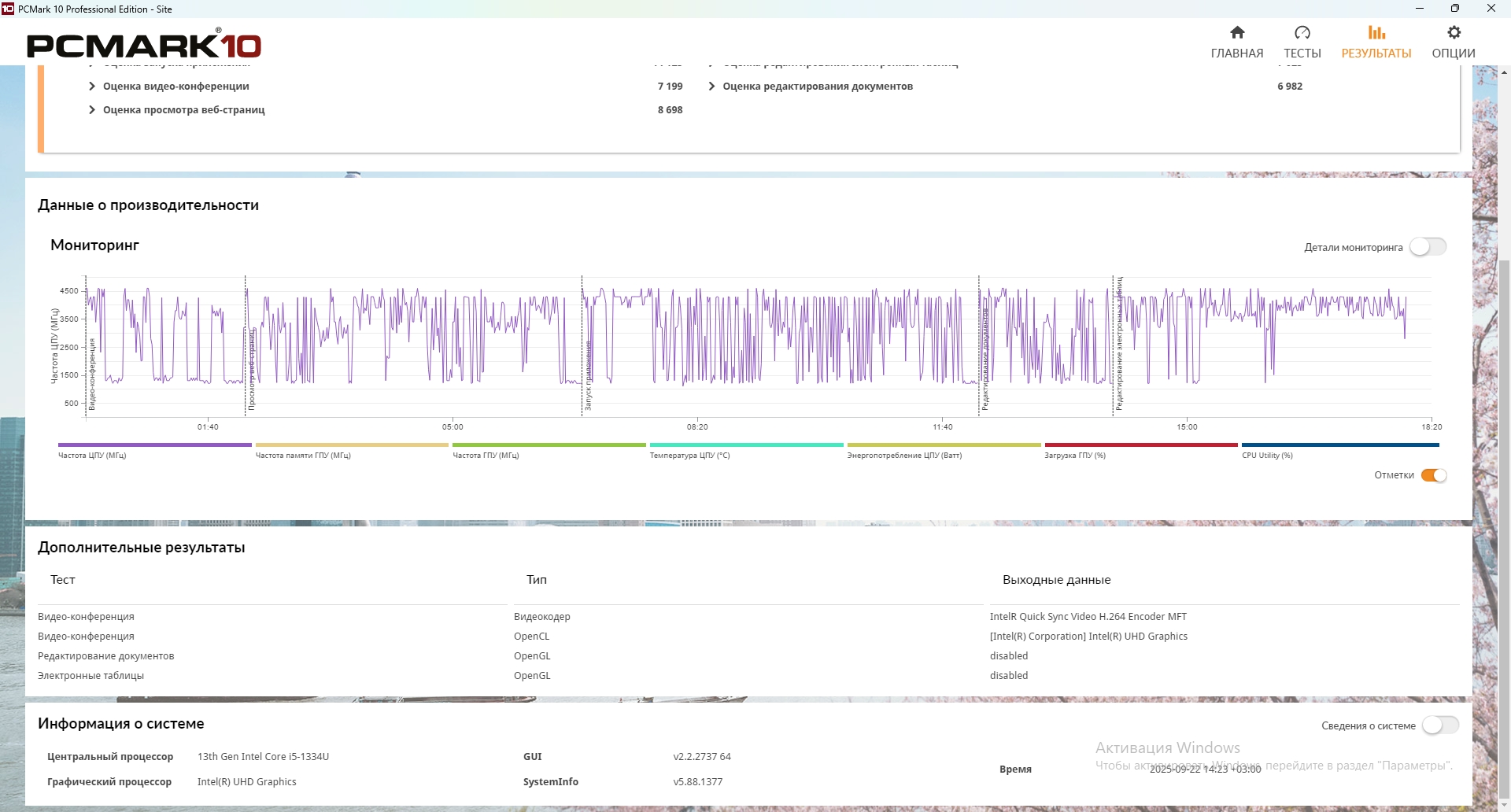Expand Оценка просмотра веб-страниц row
This screenshot has height=812, width=1511.
coord(92,110)
